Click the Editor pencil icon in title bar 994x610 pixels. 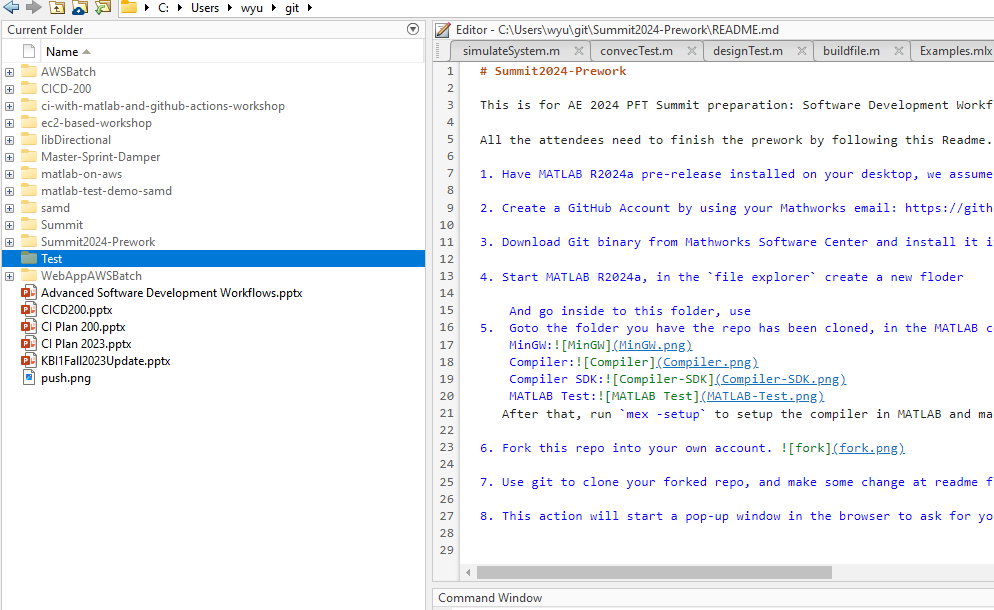tap(442, 30)
